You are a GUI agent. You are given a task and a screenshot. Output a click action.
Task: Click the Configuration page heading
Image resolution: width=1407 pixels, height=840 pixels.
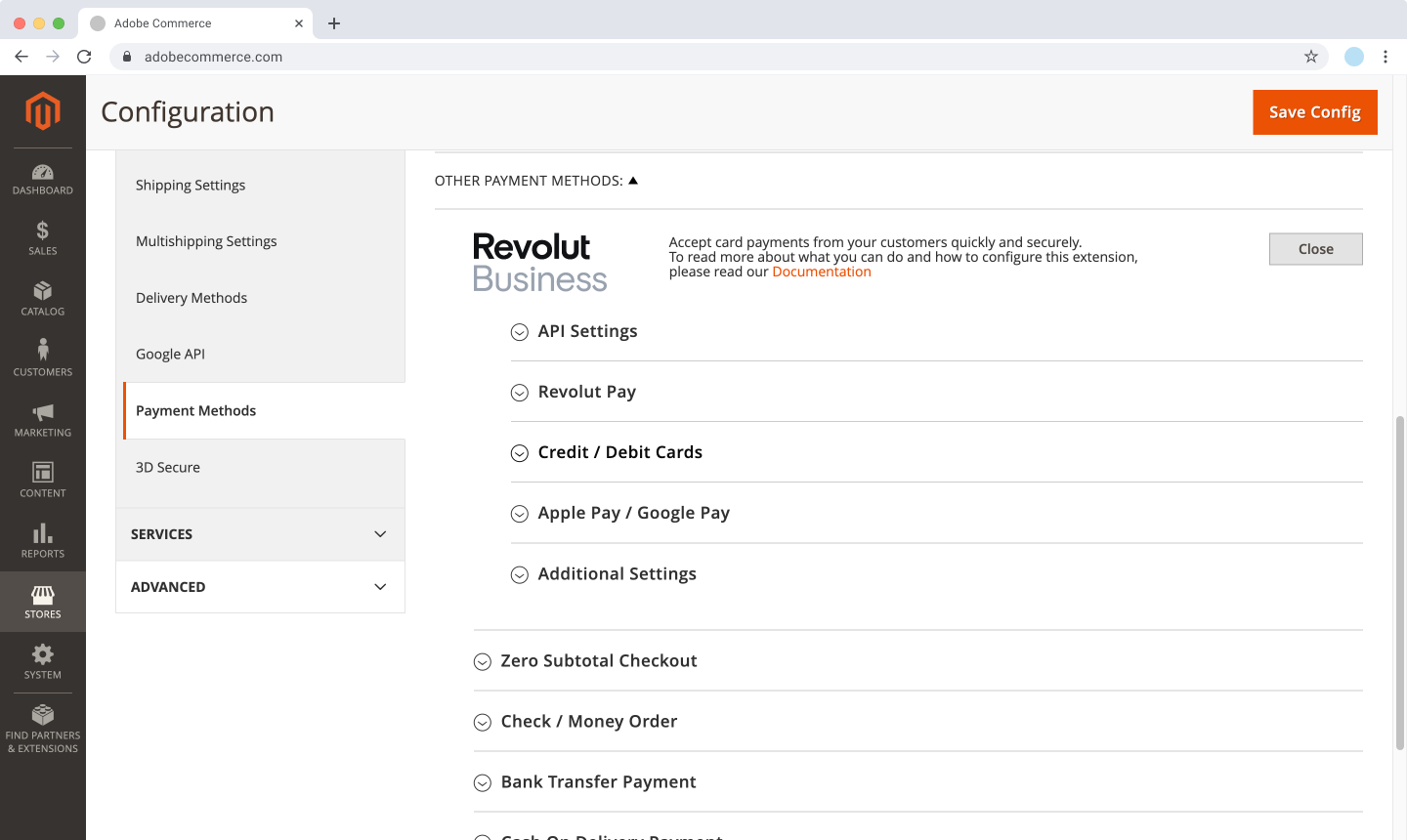[188, 112]
